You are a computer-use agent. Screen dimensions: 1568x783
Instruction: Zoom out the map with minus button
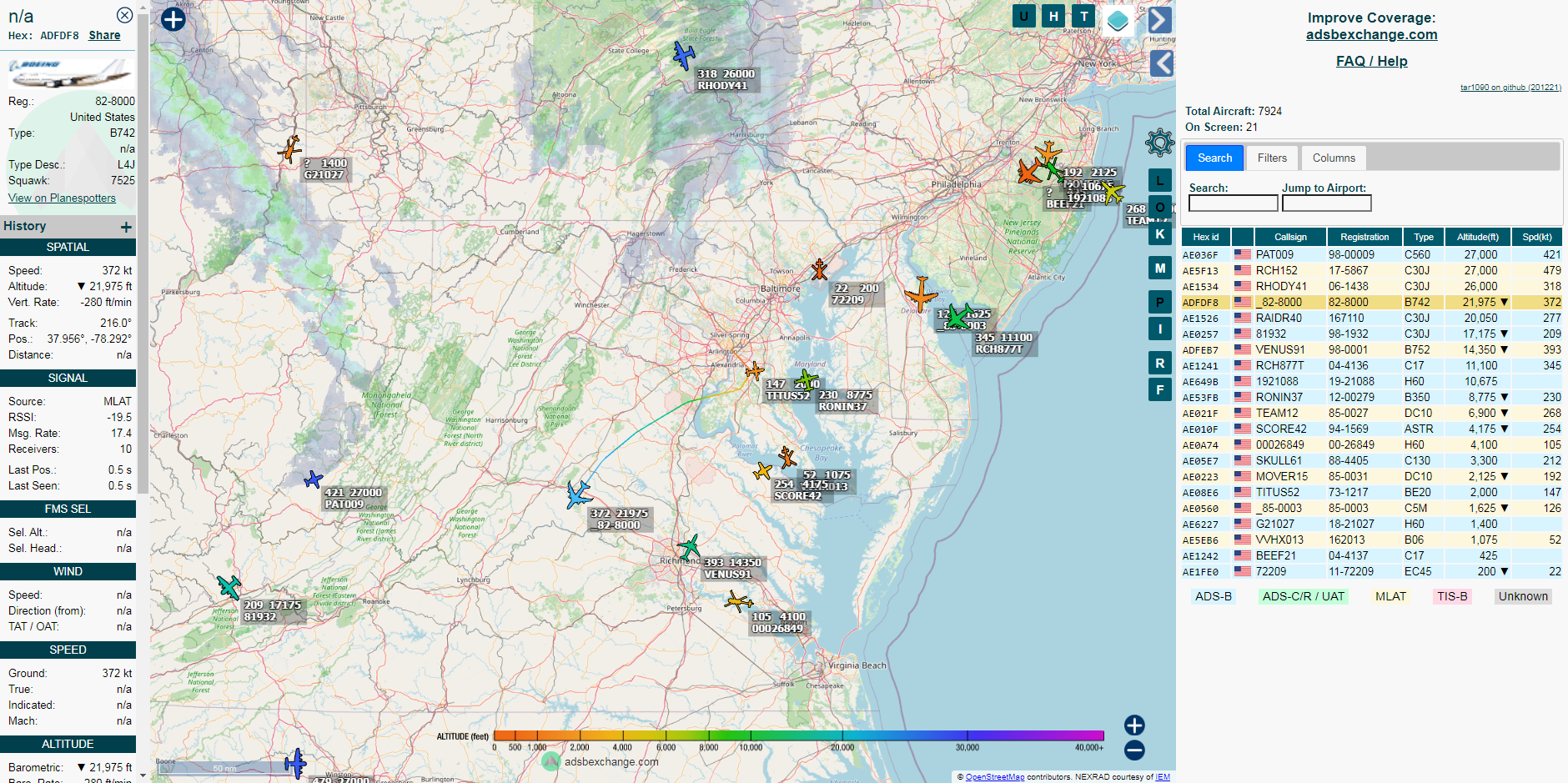tap(1134, 750)
